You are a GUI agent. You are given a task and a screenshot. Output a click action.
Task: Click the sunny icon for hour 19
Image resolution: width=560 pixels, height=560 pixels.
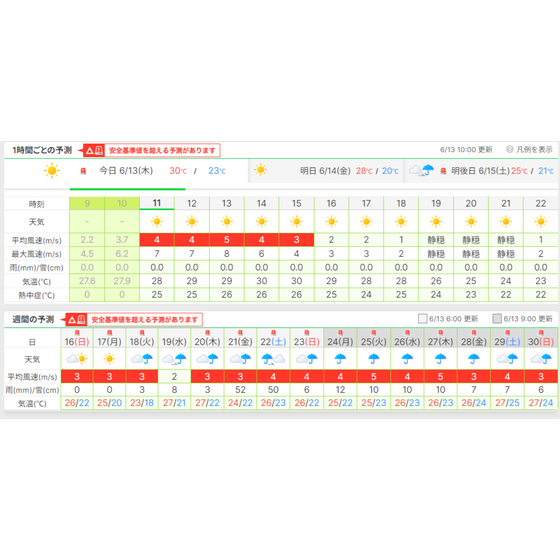436,222
